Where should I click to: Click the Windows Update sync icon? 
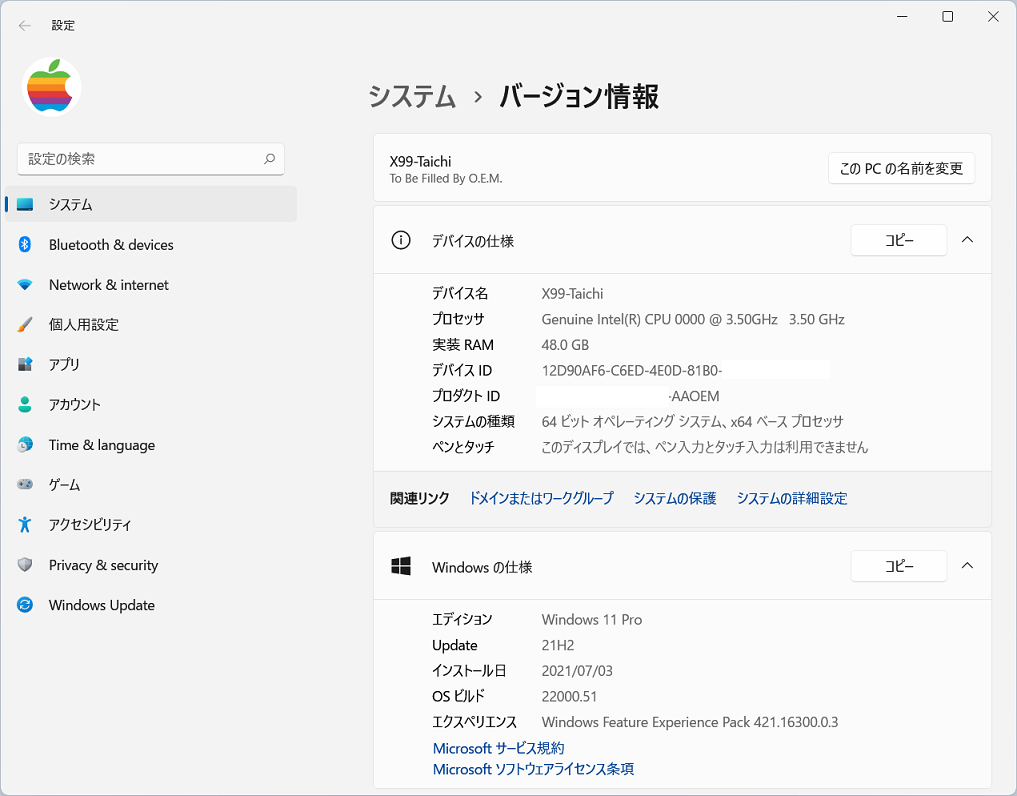tap(25, 605)
